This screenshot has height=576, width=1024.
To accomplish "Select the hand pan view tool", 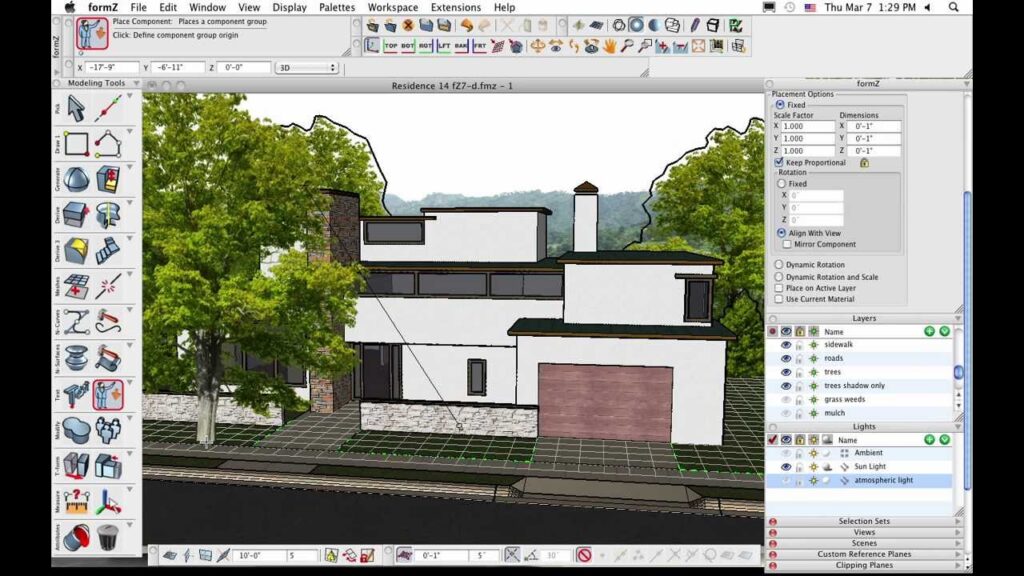I will (608, 46).
